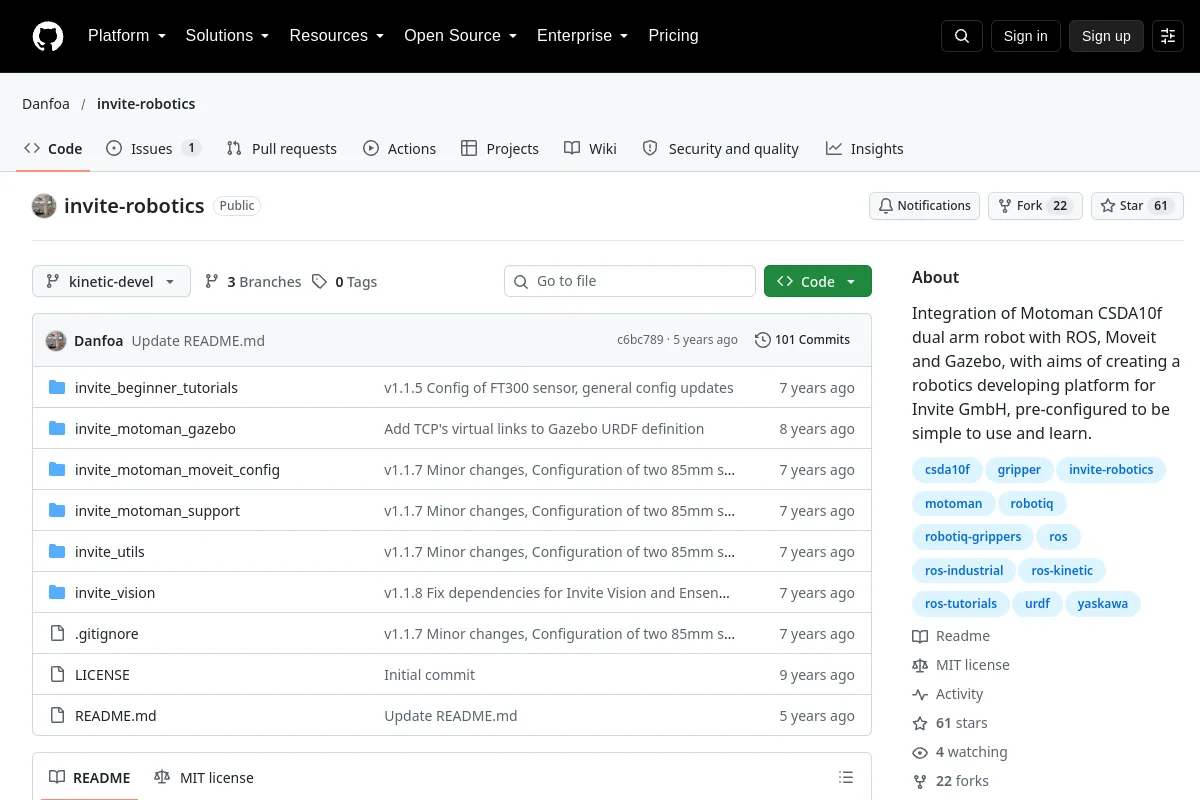View the 22 forks link in About
Image resolution: width=1200 pixels, height=800 pixels.
(950, 781)
